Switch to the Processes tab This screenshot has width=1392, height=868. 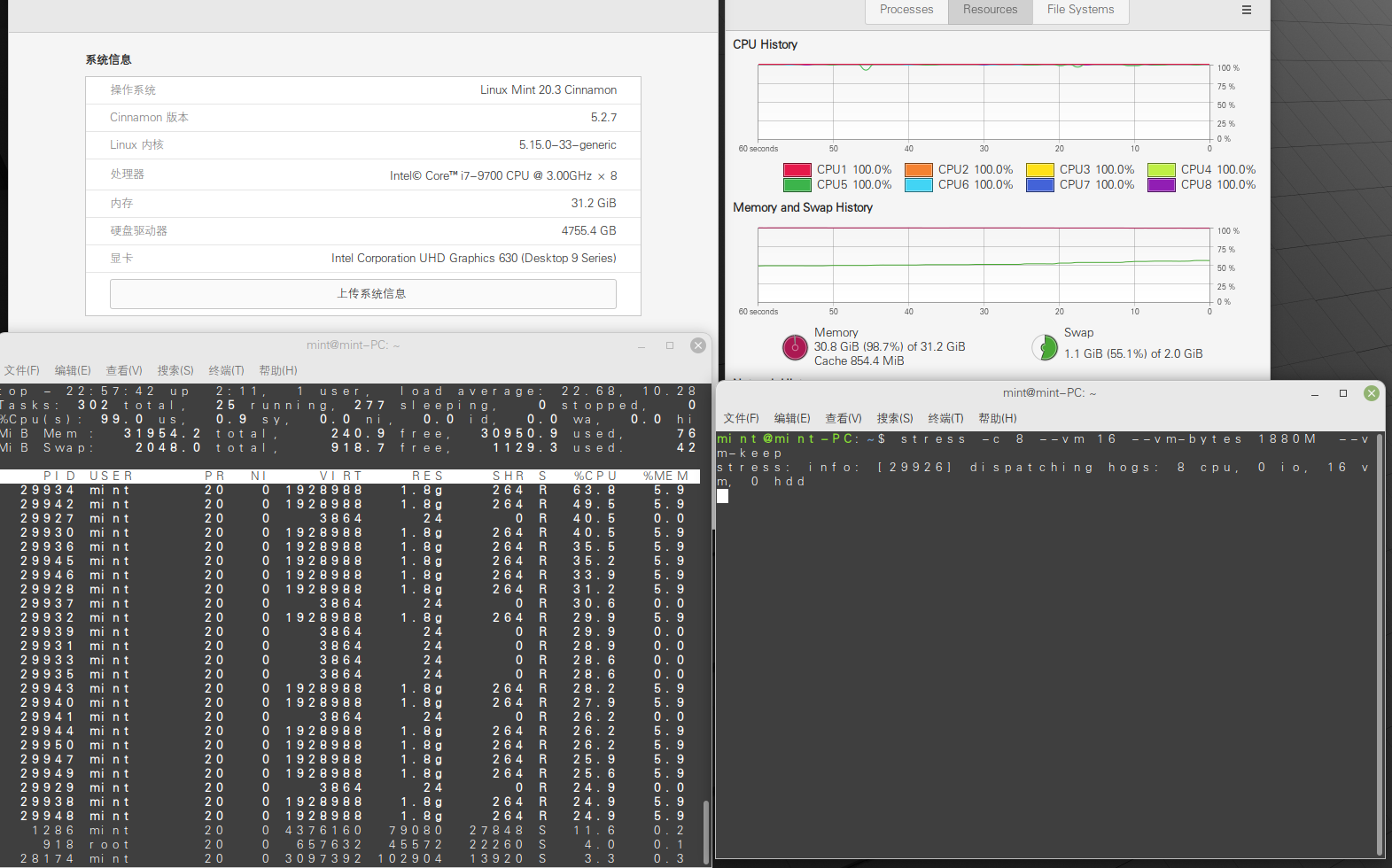[906, 10]
